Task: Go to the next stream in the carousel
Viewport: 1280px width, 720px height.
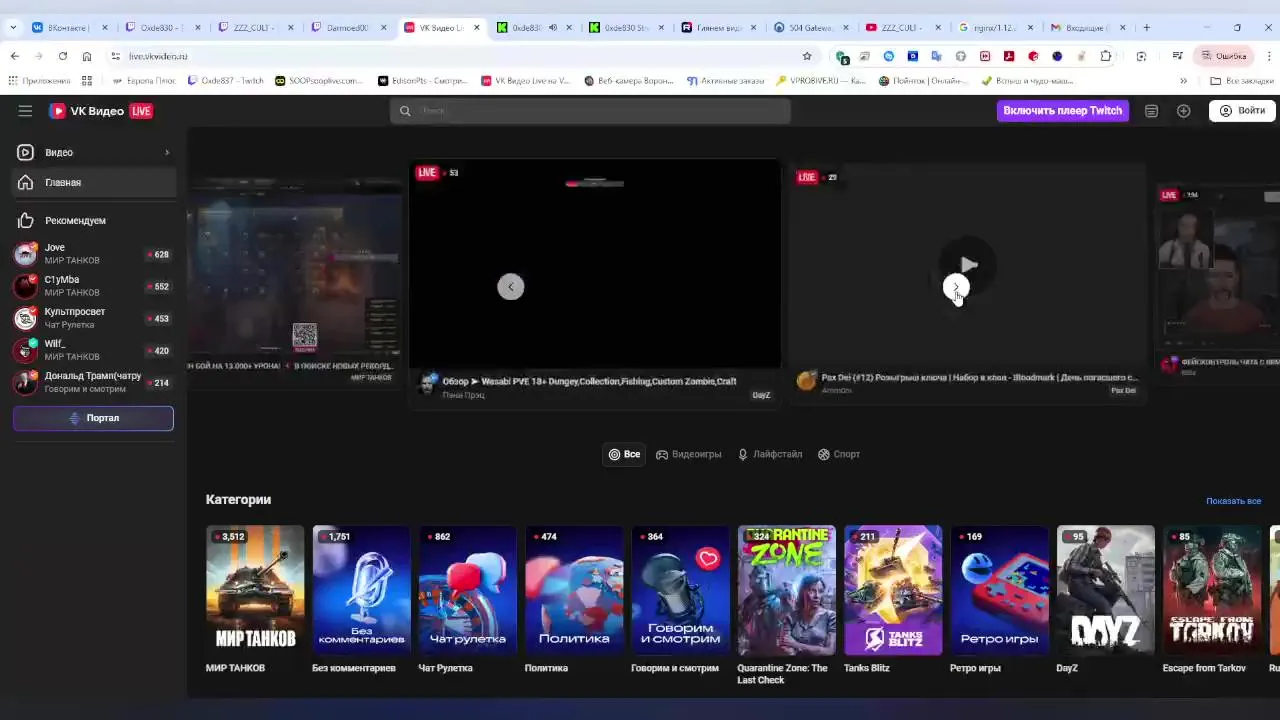Action: point(956,288)
